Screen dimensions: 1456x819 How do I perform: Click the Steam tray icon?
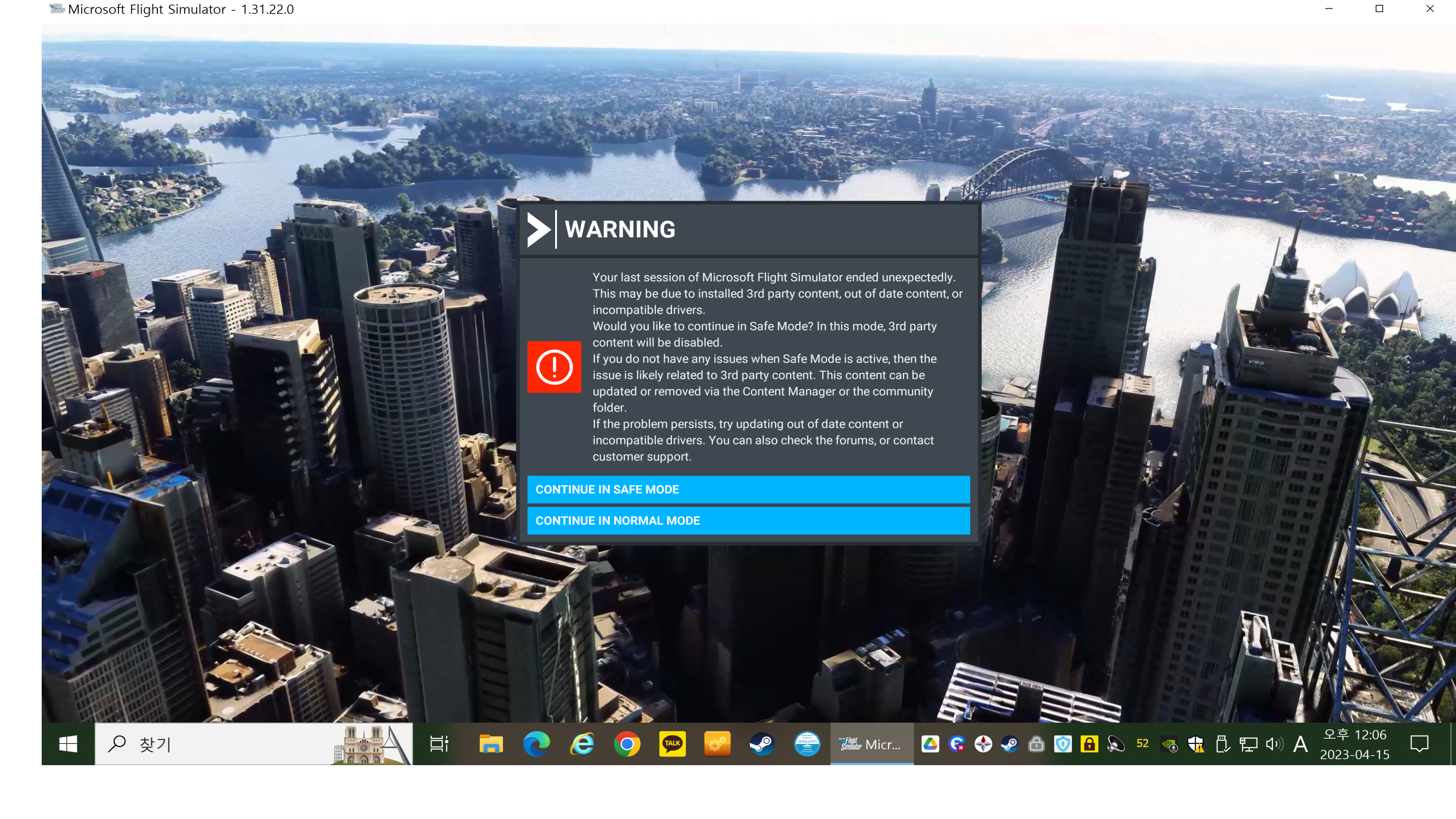[1009, 744]
